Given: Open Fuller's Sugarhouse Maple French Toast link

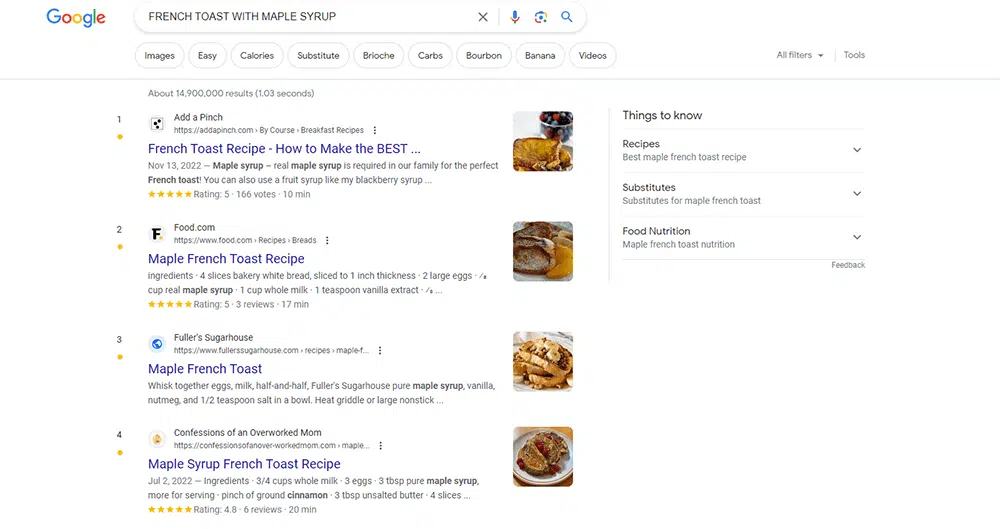Looking at the screenshot, I should click(205, 369).
